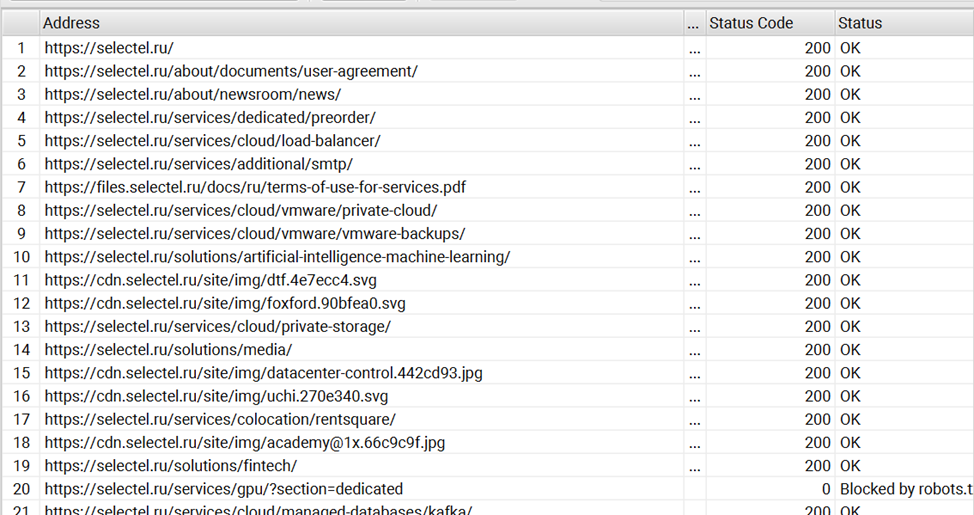Click row number 20
The height and width of the screenshot is (515, 974).
pos(22,490)
